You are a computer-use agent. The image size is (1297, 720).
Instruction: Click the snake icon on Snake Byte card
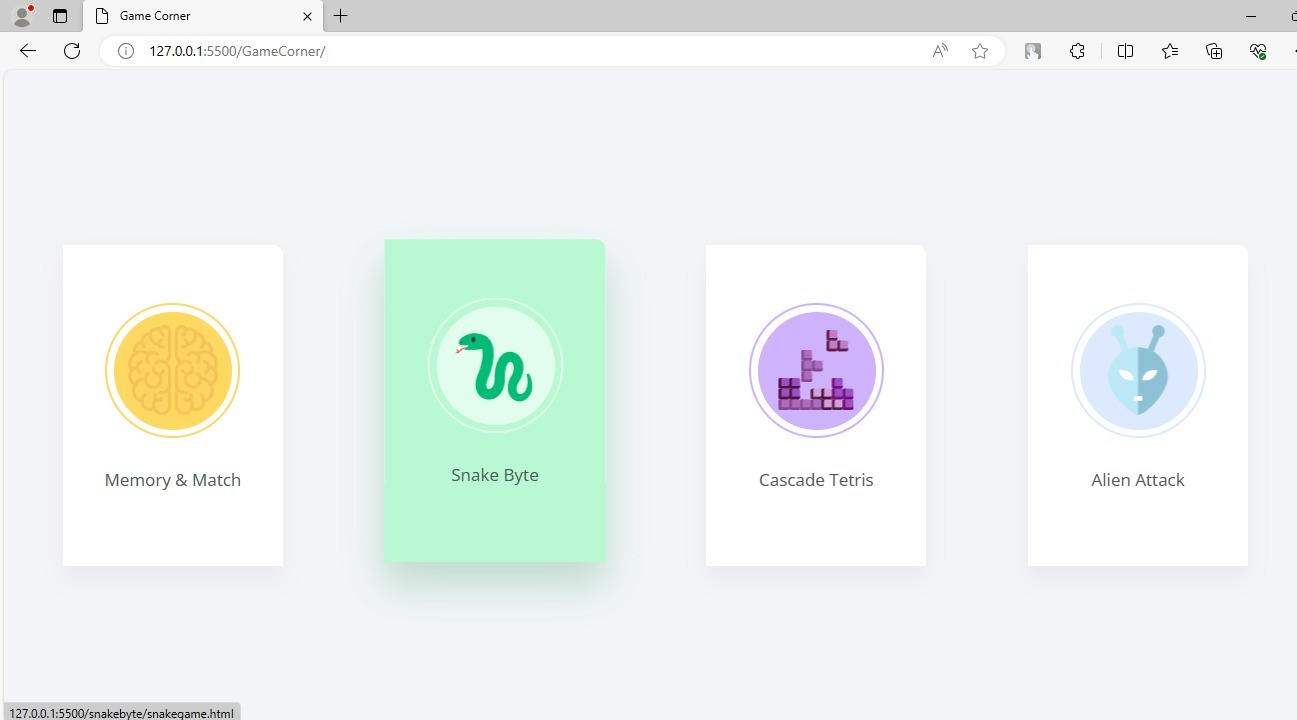495,365
